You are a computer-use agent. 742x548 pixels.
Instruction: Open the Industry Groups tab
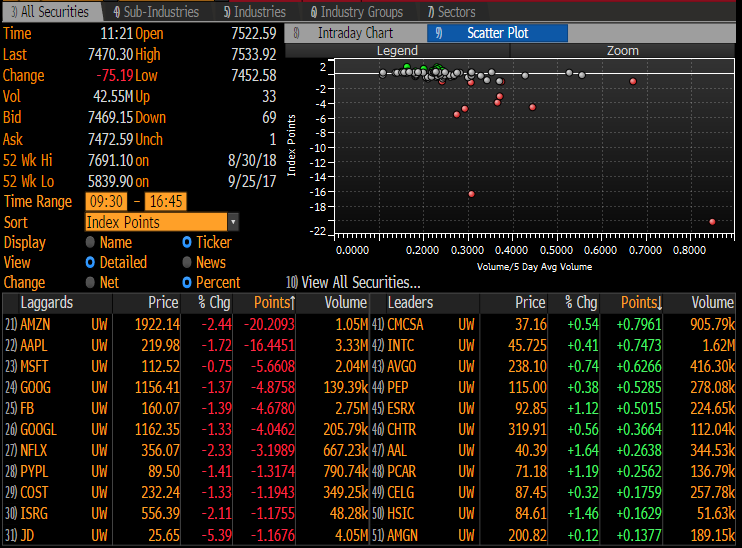coord(357,12)
